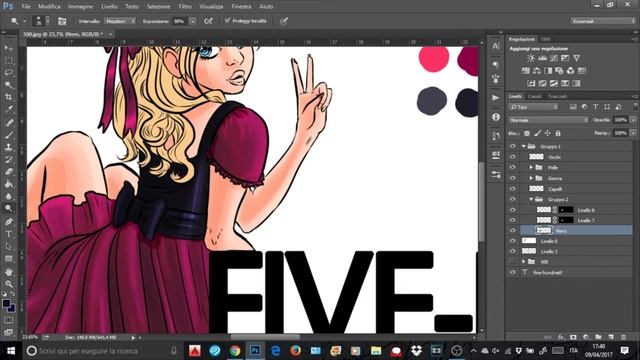The image size is (640, 360).
Task: Toggle the airbrush icon in options bar
Action: [208, 21]
